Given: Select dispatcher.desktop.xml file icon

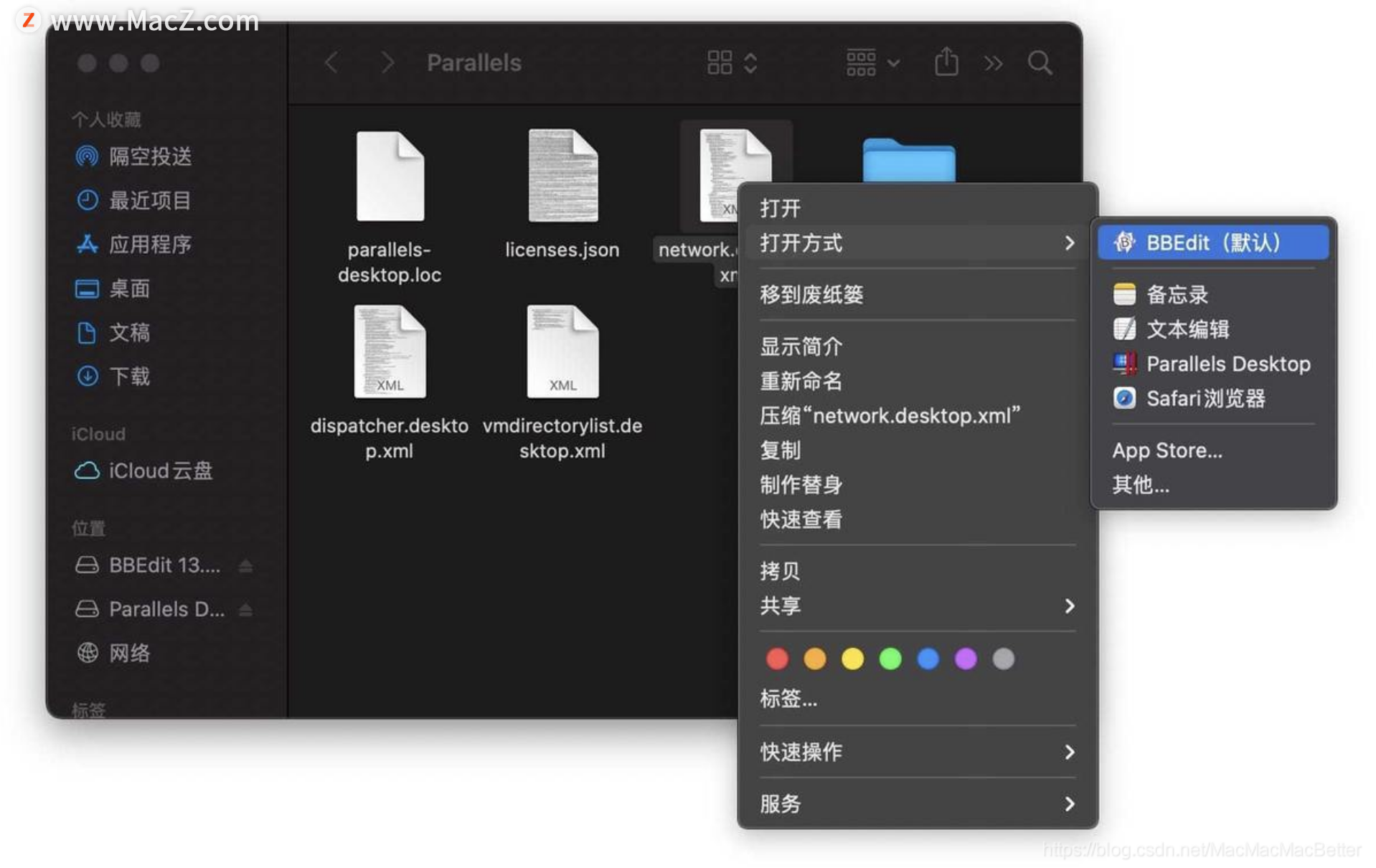Looking at the screenshot, I should tap(390, 352).
